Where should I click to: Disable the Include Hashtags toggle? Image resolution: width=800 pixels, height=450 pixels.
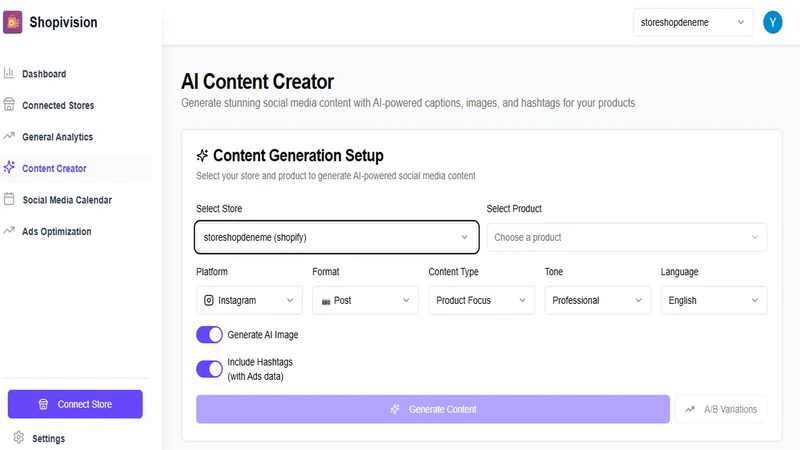[209, 369]
